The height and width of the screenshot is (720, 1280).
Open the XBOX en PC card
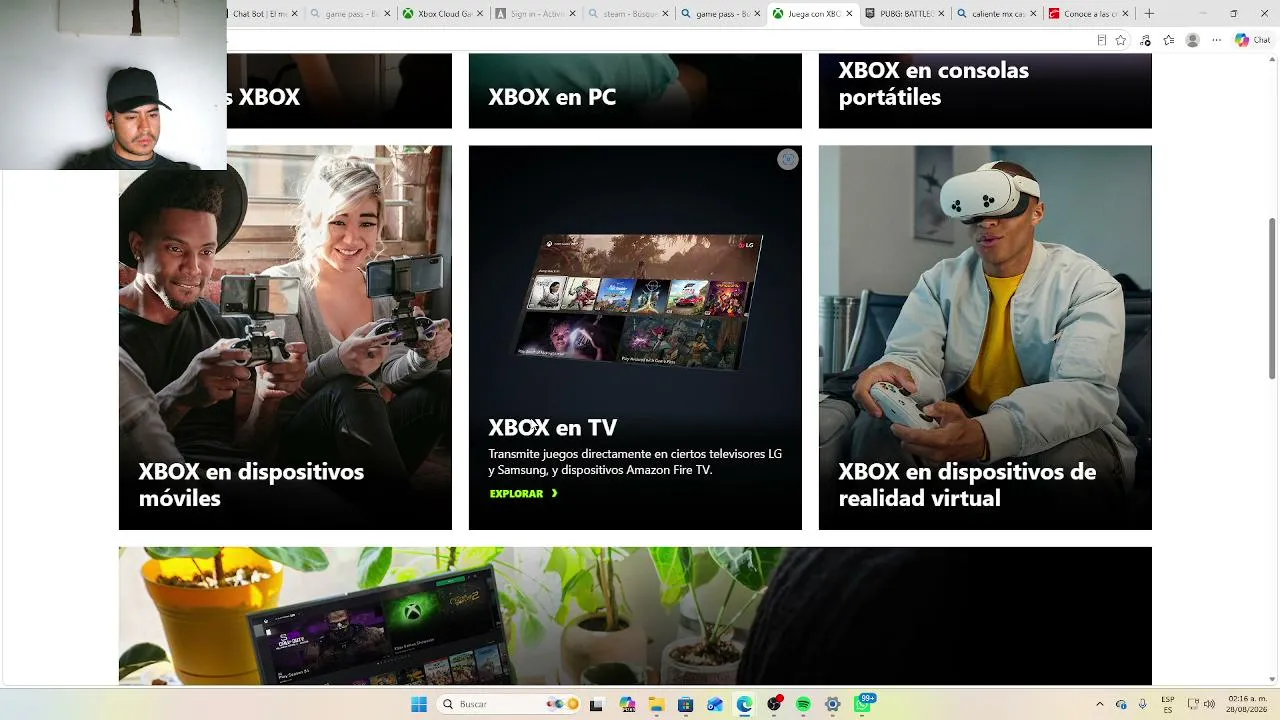pyautogui.click(x=635, y=91)
